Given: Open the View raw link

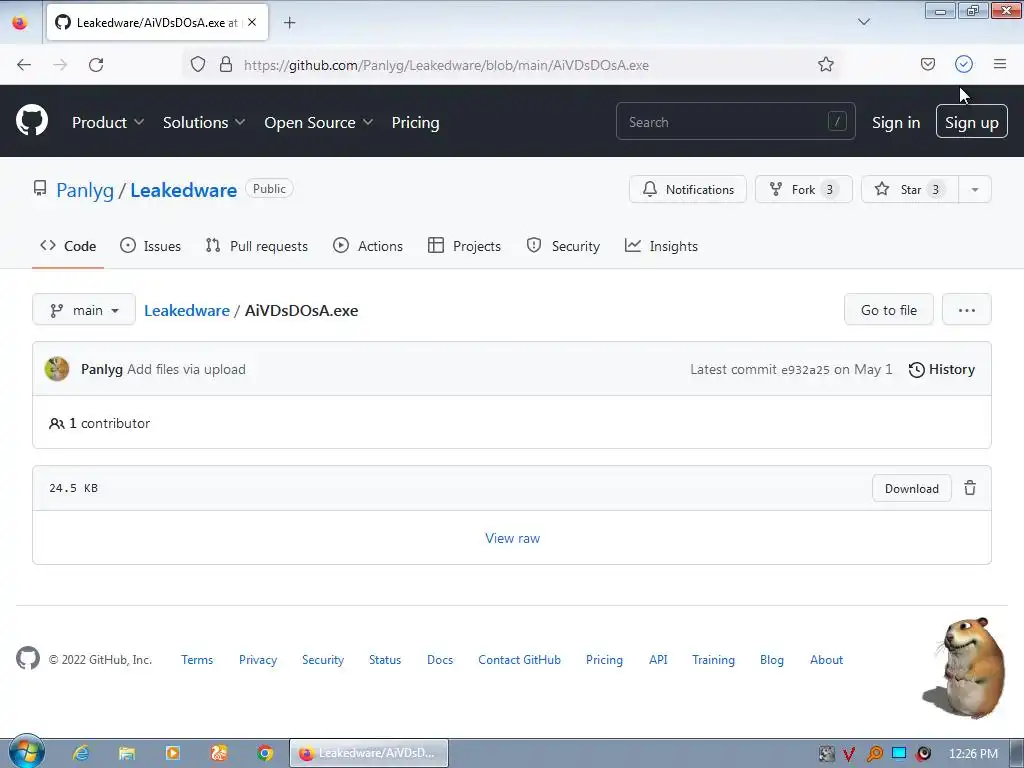Looking at the screenshot, I should tap(513, 538).
